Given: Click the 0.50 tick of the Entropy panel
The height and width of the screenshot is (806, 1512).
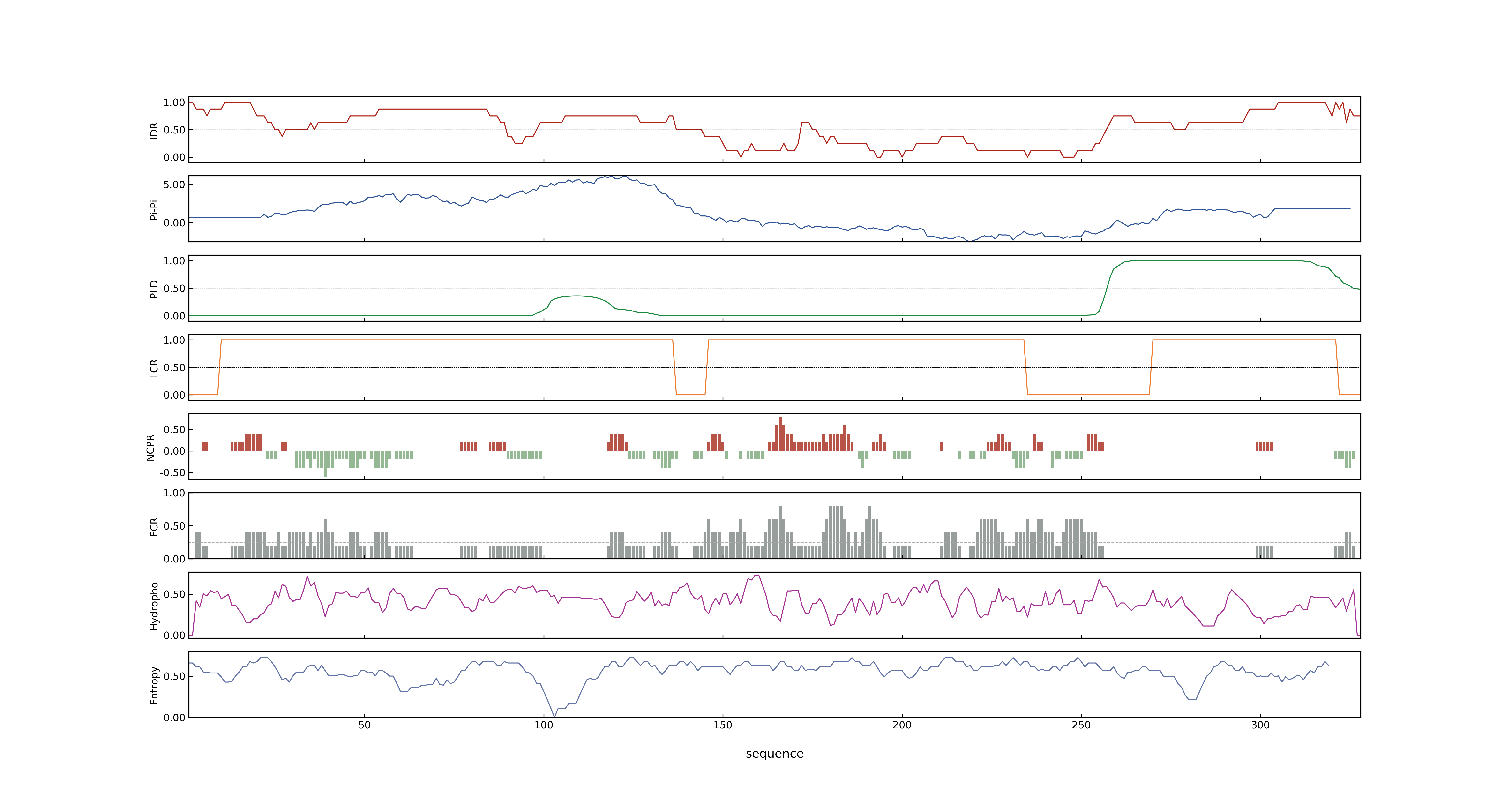Looking at the screenshot, I should tap(174, 676).
